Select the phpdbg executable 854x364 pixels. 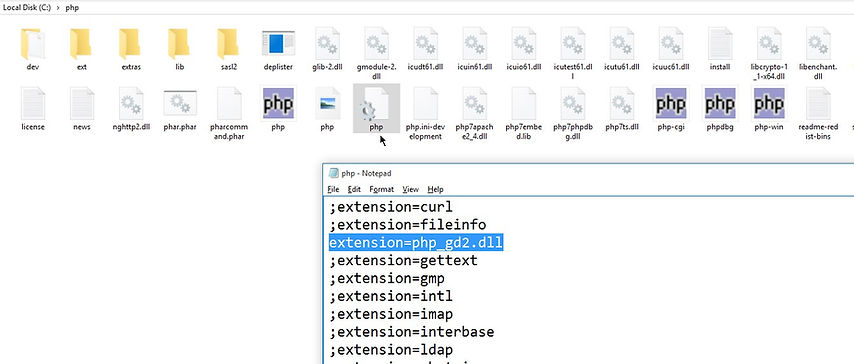coord(719,110)
